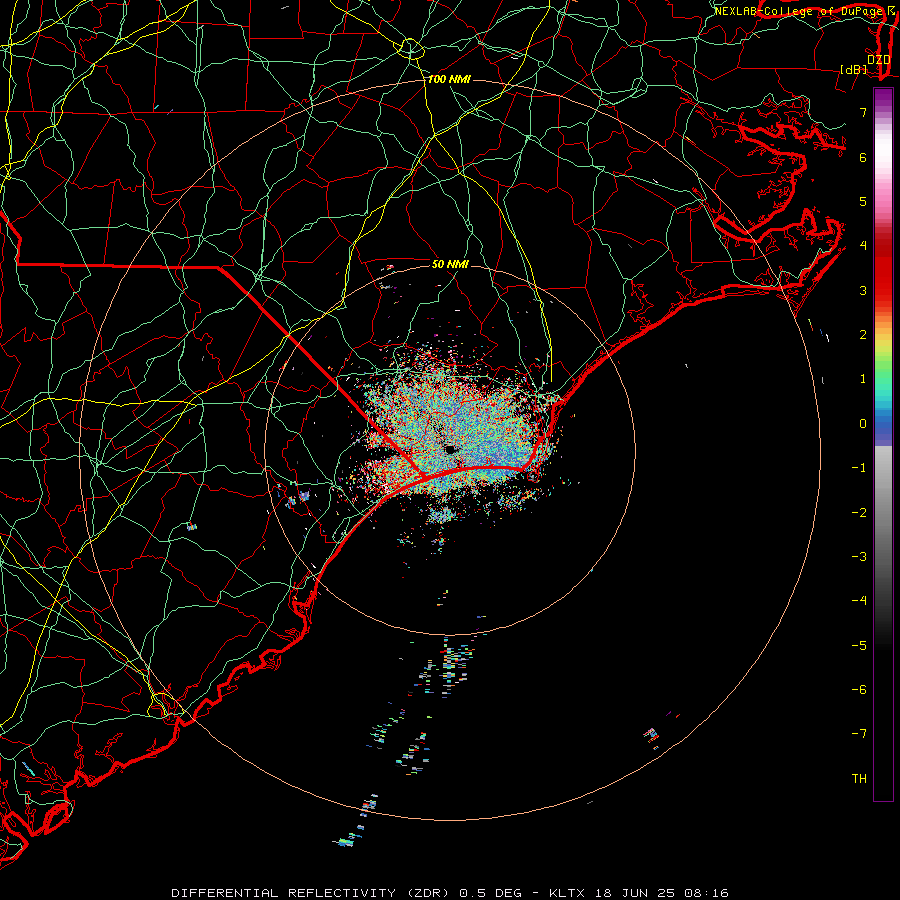
Task: Click the scale value 6 on legend
Action: click(863, 157)
